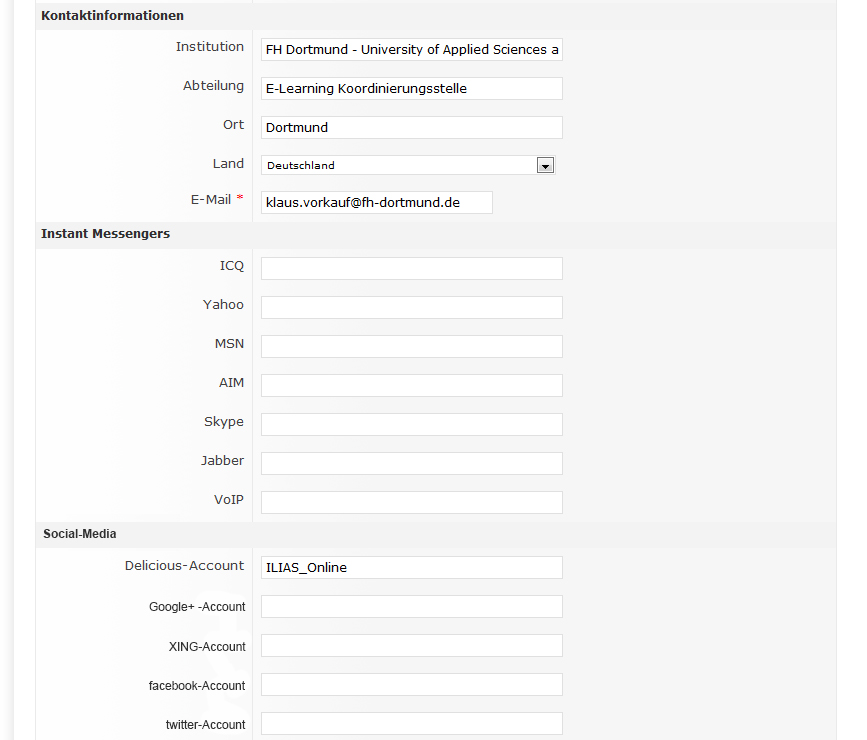
Task: Open the Land country dropdown arrow
Action: coord(545,166)
